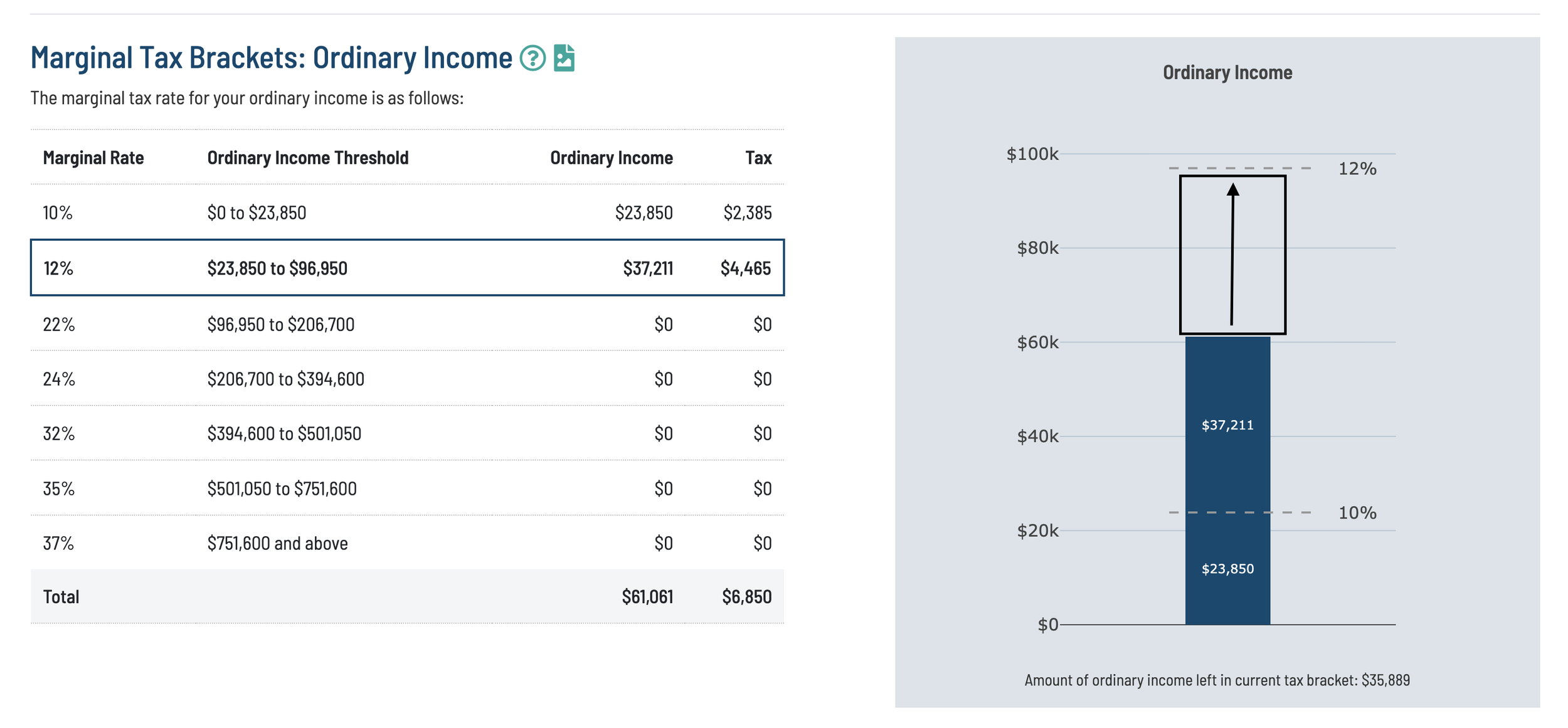Click the 22% bracket threshold text
1568x728 pixels.
[x=280, y=324]
